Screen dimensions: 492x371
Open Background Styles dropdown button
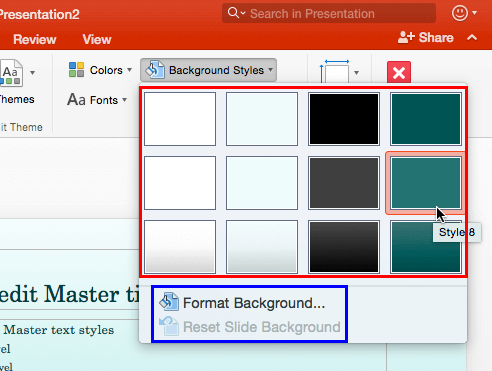point(209,70)
